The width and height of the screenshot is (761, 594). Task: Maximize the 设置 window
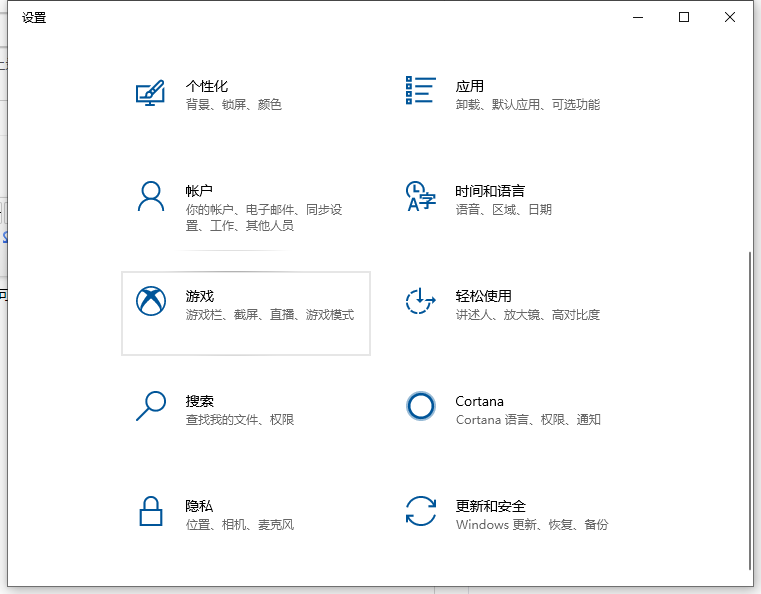[684, 17]
